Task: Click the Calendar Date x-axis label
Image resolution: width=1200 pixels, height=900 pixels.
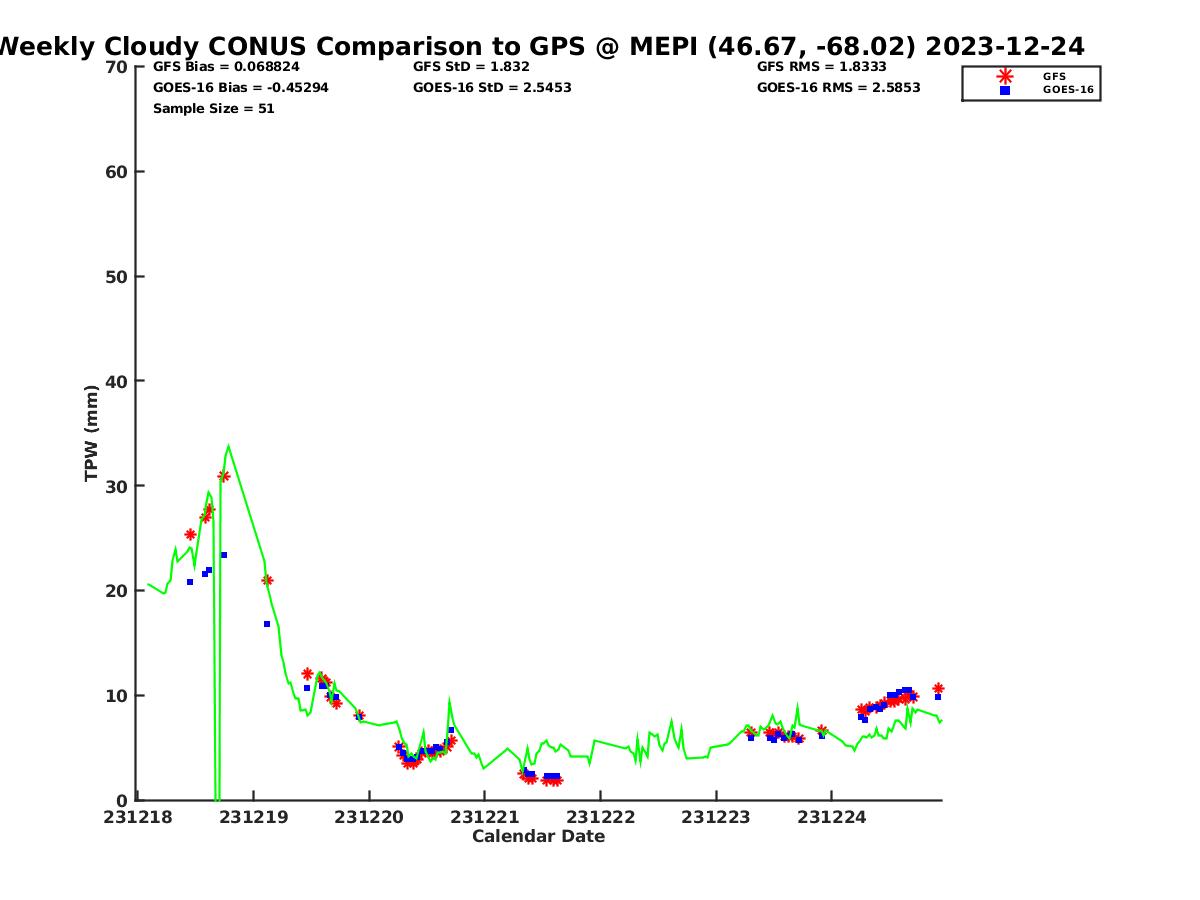Action: coord(538,836)
